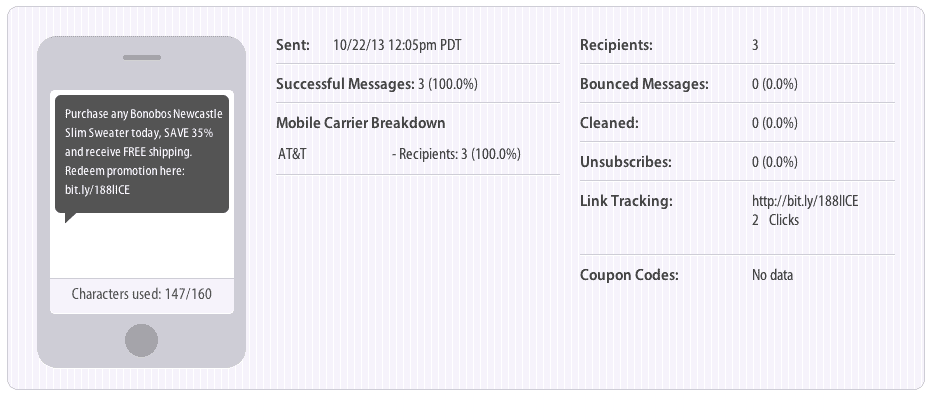The height and width of the screenshot is (399, 935).
Task: Click the Recipients label
Action: pyautogui.click(x=617, y=45)
